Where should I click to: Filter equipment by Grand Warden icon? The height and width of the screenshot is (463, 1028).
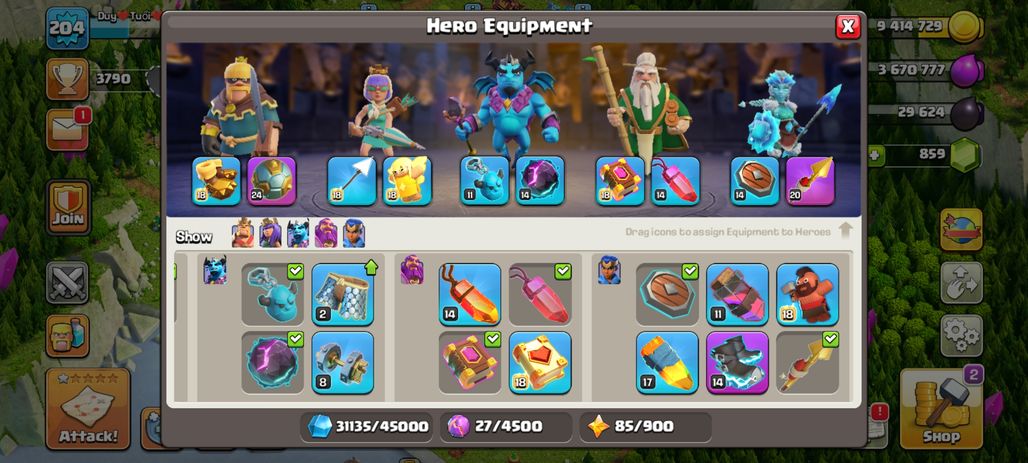(326, 233)
